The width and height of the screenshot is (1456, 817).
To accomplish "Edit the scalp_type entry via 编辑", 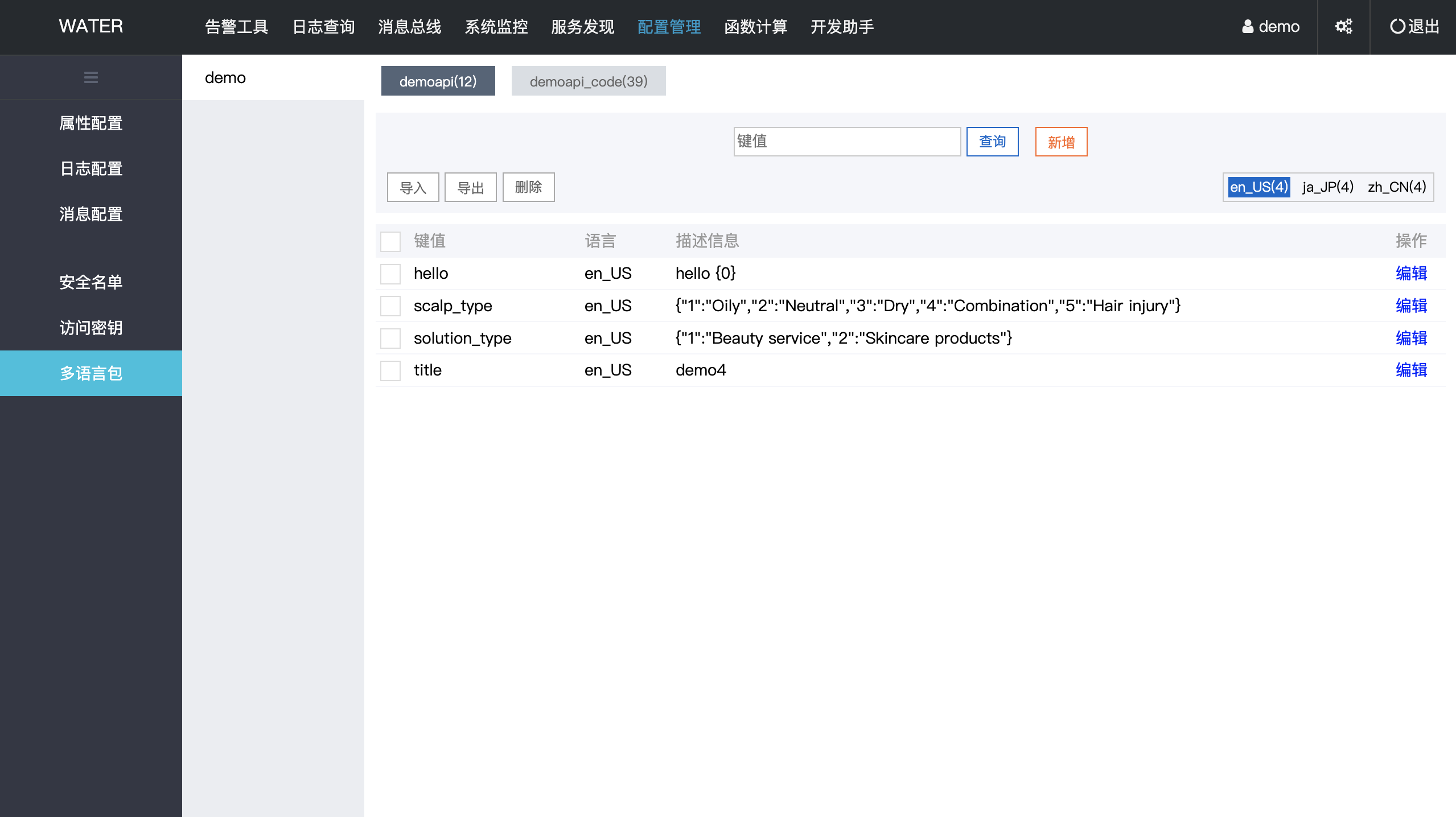I will pyautogui.click(x=1412, y=306).
